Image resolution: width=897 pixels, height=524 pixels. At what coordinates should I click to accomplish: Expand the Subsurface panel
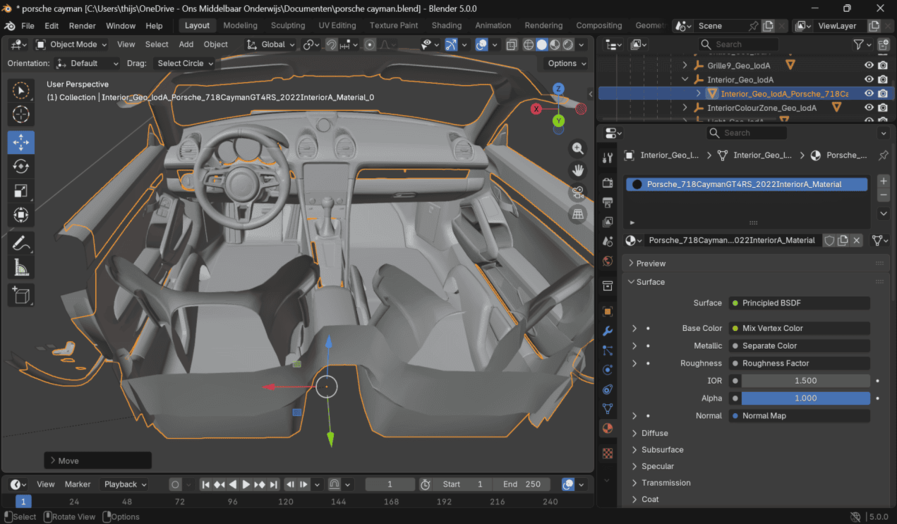662,450
